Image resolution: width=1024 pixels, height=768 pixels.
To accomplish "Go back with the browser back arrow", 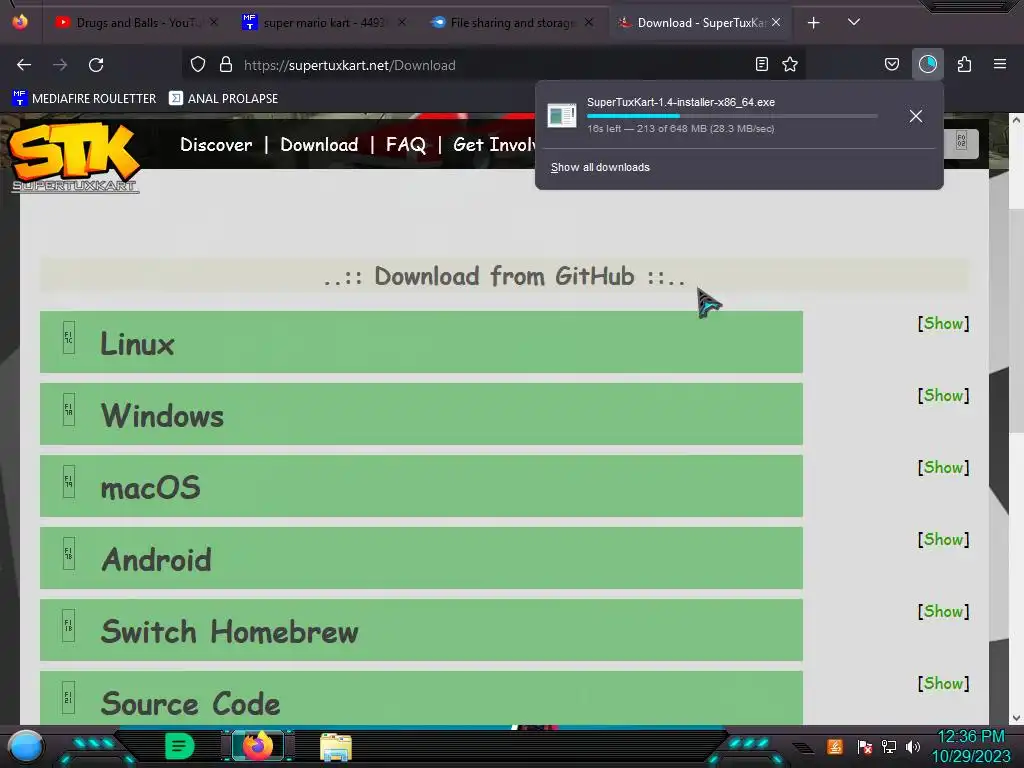I will [x=24, y=65].
